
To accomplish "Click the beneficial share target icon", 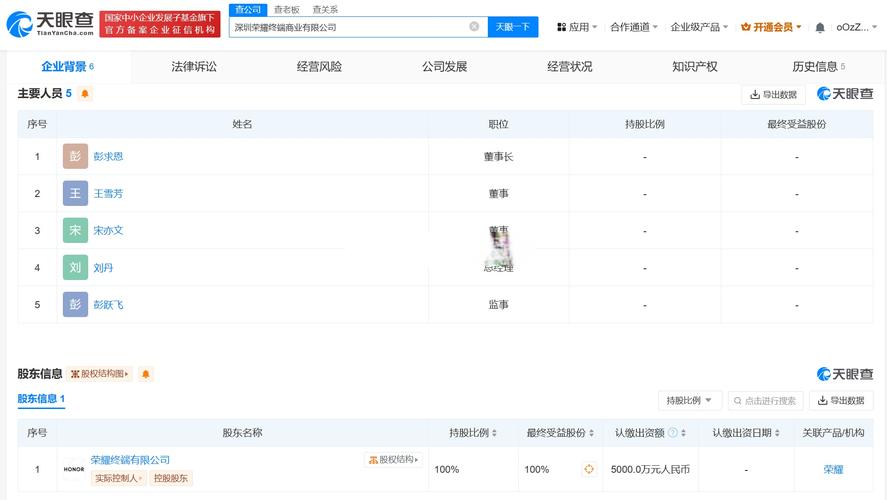I will 589,469.
